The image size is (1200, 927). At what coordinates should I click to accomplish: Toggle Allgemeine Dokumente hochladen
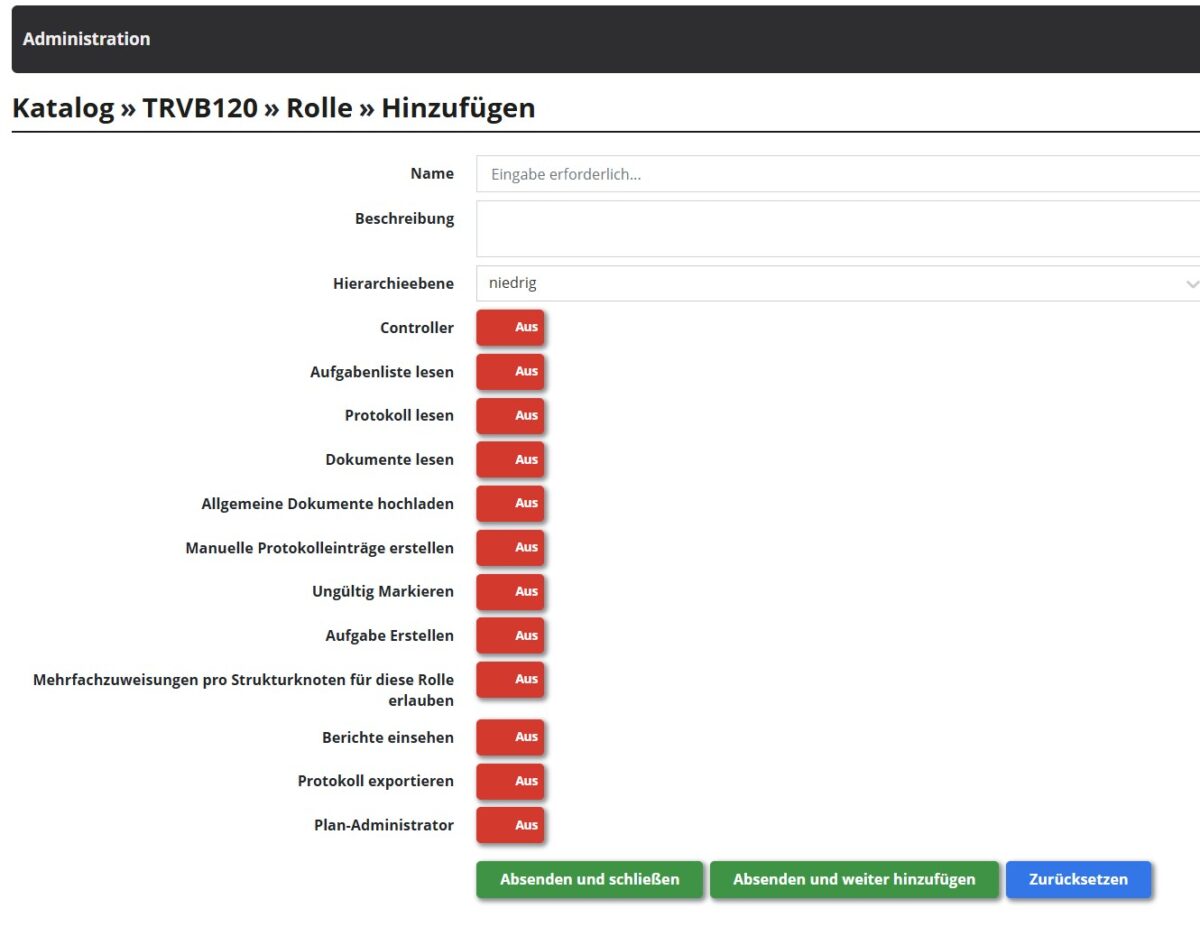[510, 504]
